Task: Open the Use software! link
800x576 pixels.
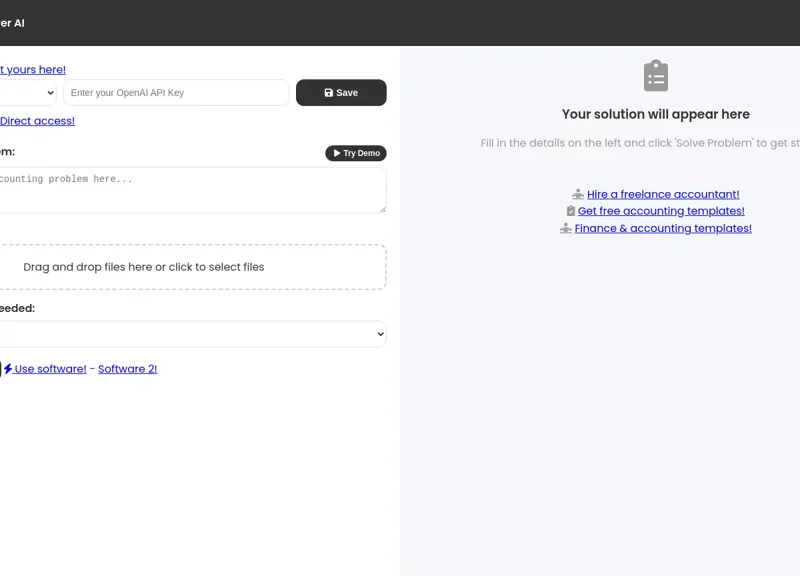Action: coord(50,369)
